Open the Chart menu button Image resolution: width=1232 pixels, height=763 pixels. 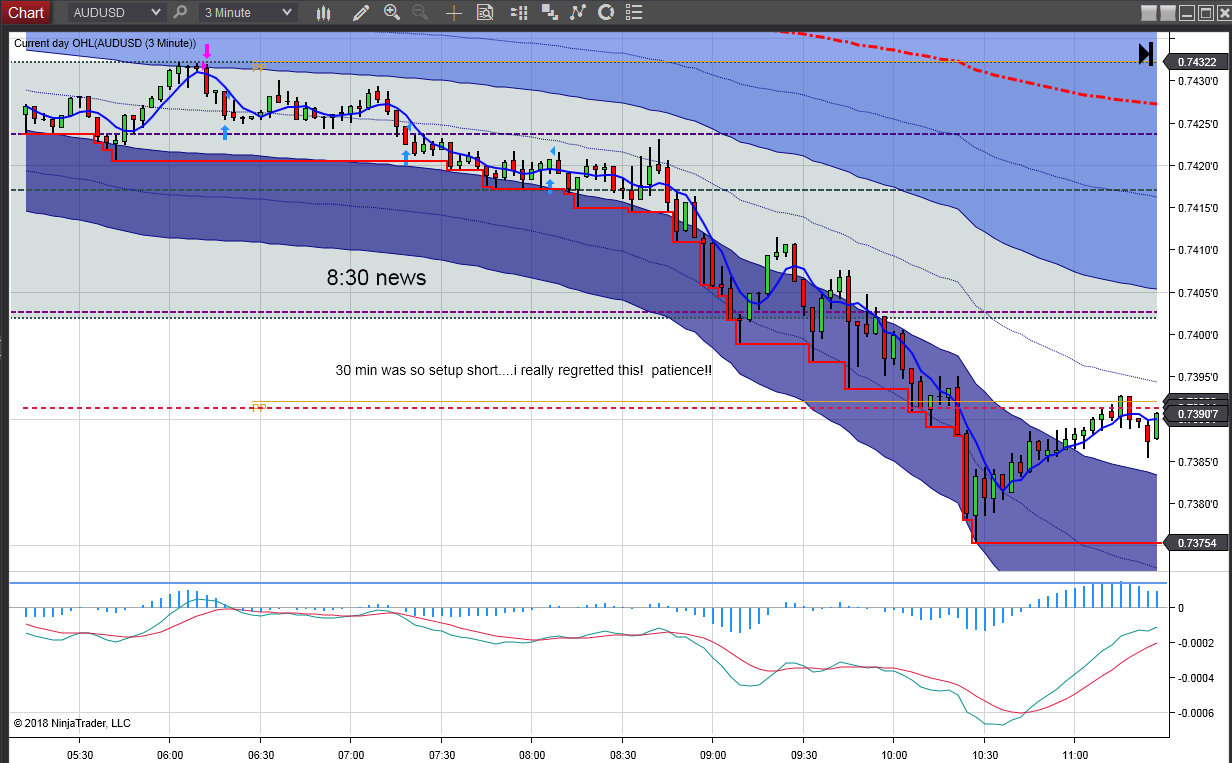click(x=26, y=12)
